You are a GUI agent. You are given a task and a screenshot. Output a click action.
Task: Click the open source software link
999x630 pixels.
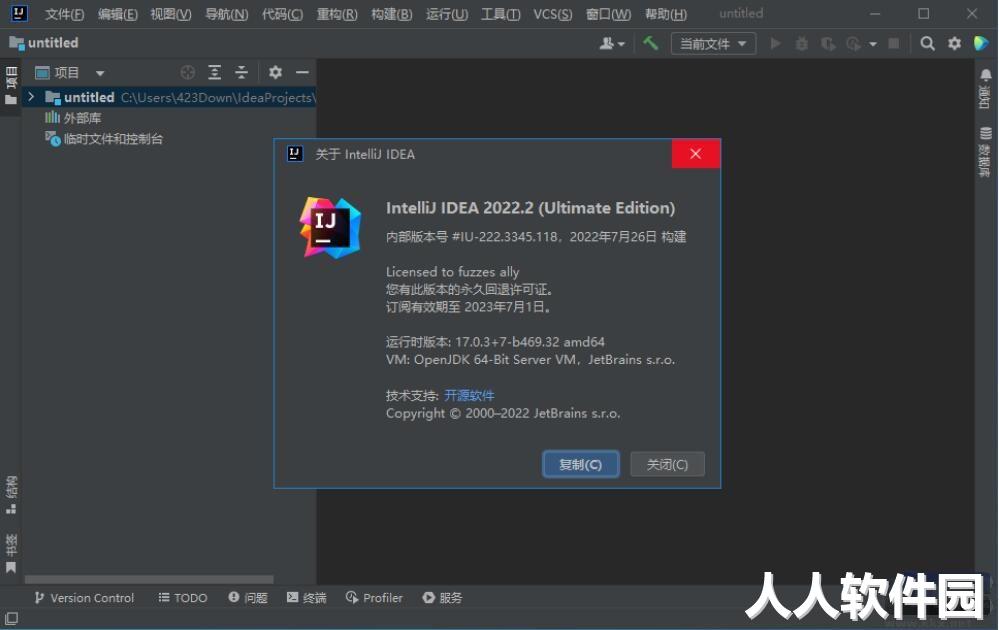point(469,396)
